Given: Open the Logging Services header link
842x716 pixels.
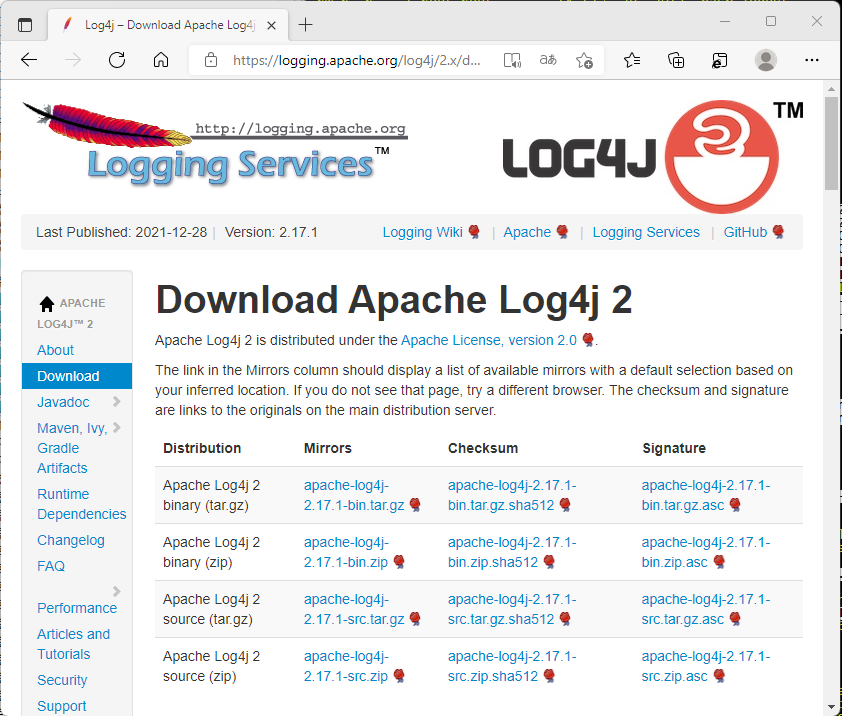Looking at the screenshot, I should tap(646, 232).
